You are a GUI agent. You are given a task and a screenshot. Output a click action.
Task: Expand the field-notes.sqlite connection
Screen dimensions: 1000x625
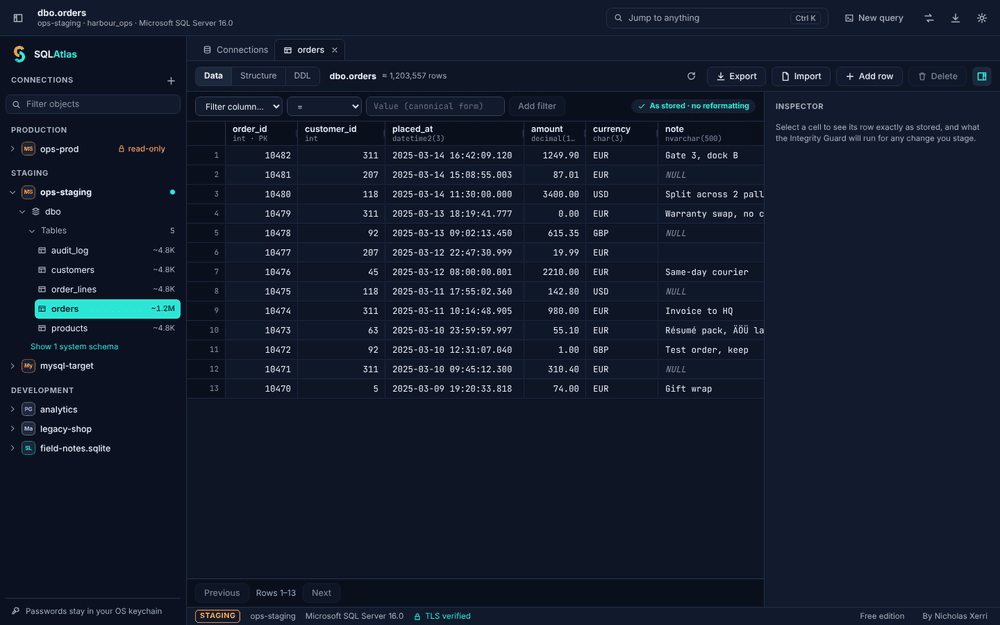pos(13,448)
